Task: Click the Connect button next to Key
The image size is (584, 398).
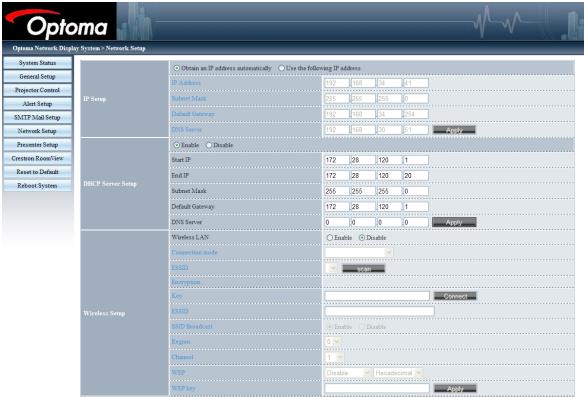Action: pos(455,296)
